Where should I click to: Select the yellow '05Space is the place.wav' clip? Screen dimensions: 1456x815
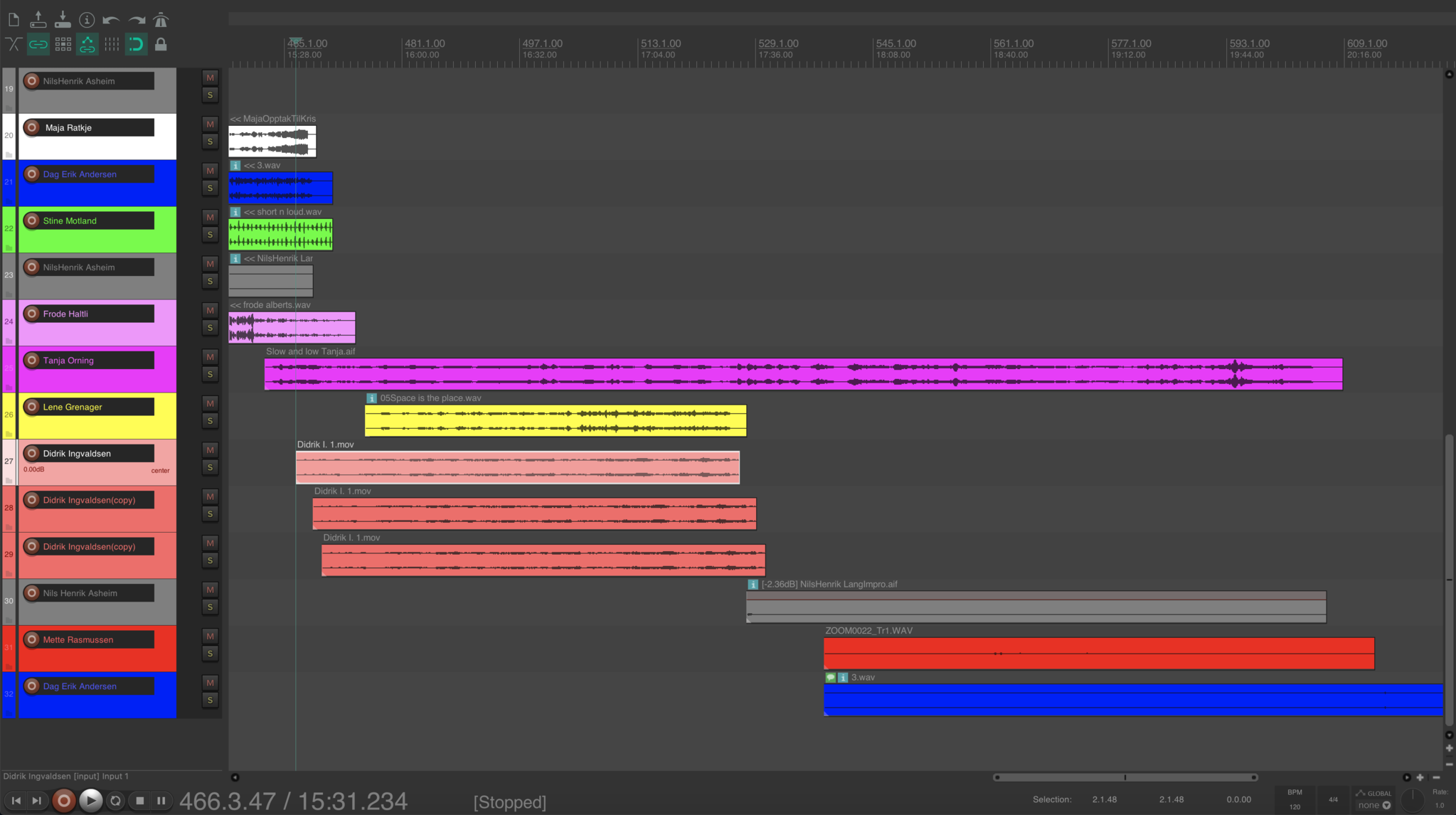pos(556,421)
